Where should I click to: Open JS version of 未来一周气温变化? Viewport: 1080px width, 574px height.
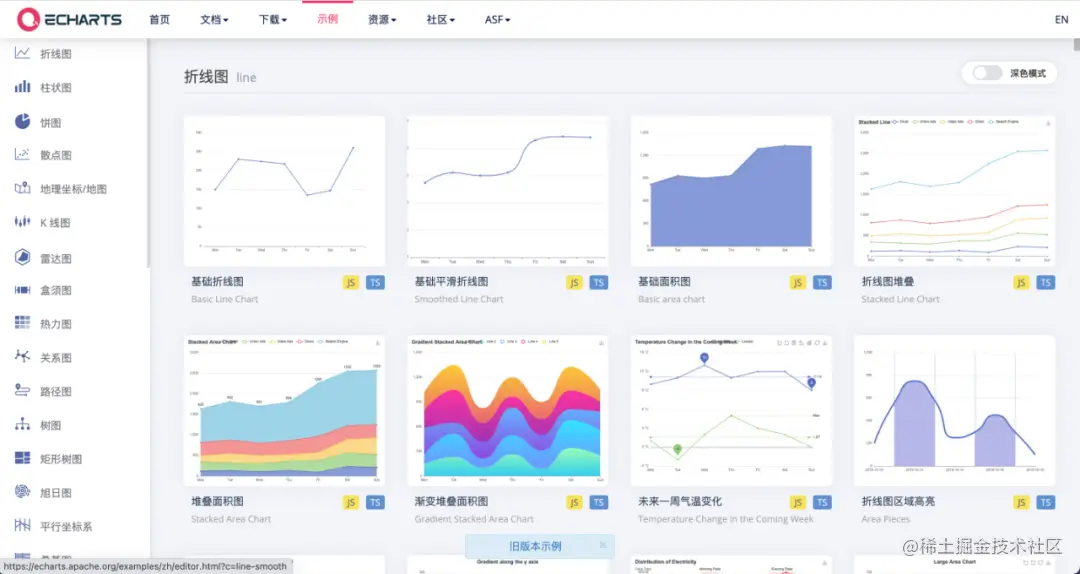[x=798, y=502]
